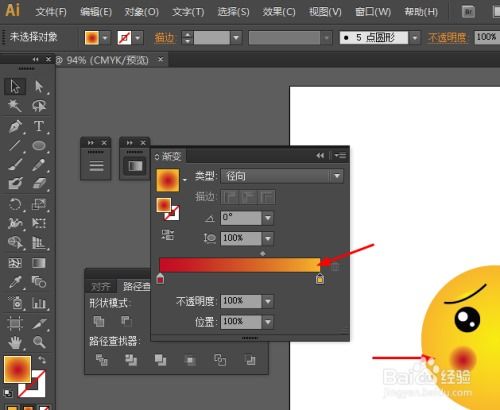This screenshot has height=410, width=500.
Task: Click the Outline pathfinder icon
Action: tap(220, 360)
